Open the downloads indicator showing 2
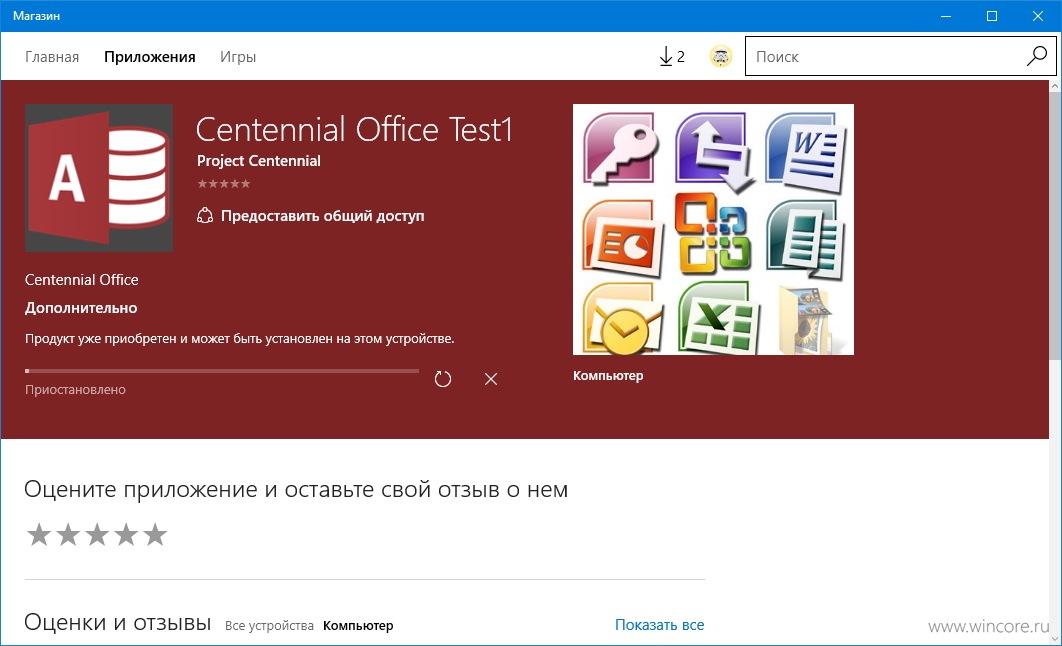 [671, 56]
